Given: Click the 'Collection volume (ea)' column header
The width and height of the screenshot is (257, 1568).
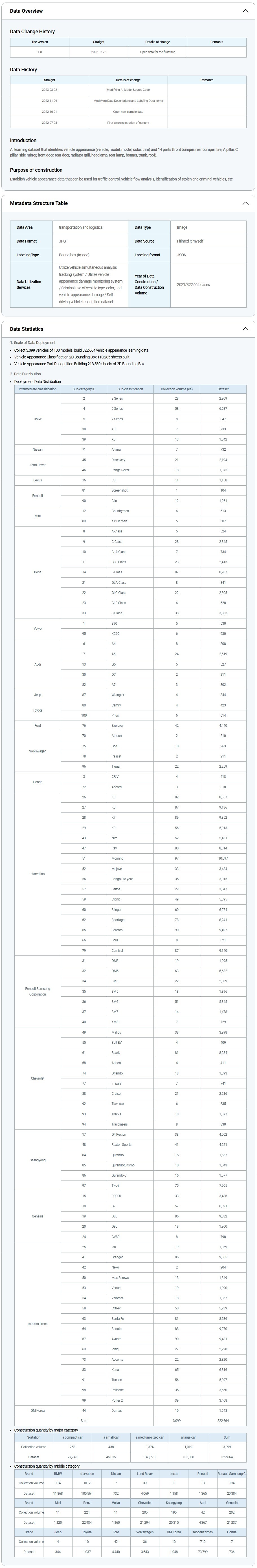Looking at the screenshot, I should tap(177, 389).
